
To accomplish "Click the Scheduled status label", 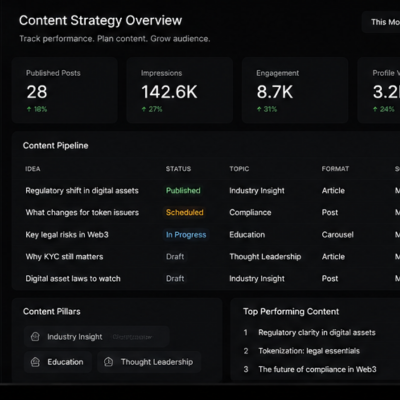I will tap(185, 213).
